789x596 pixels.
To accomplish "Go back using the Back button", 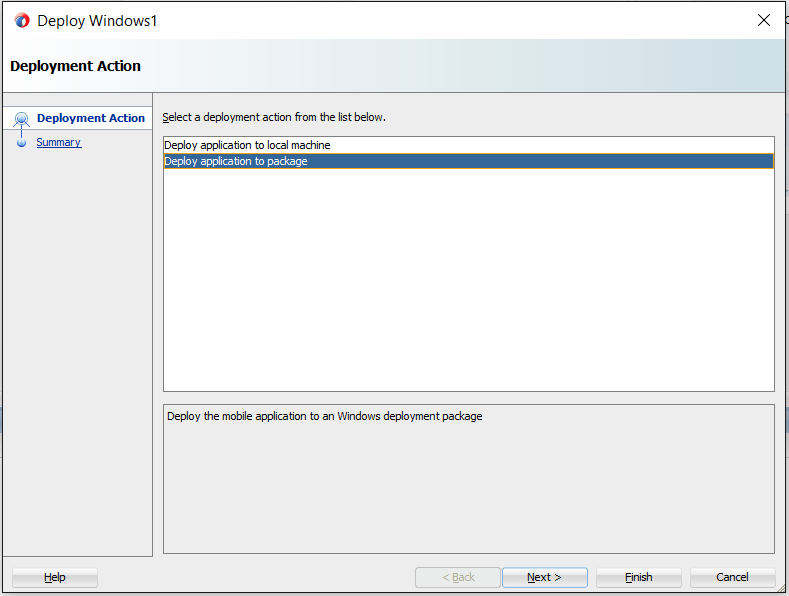I will click(458, 577).
